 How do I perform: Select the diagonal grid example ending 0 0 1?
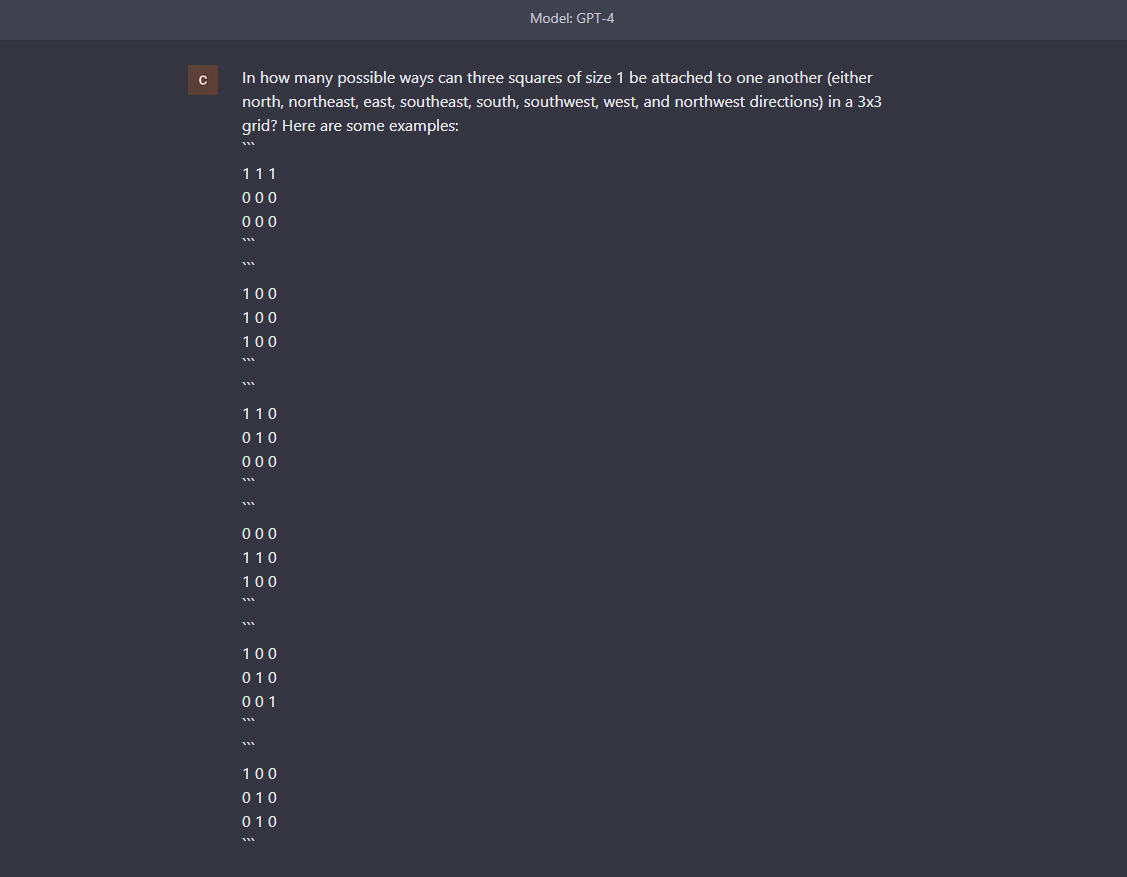[x=258, y=677]
